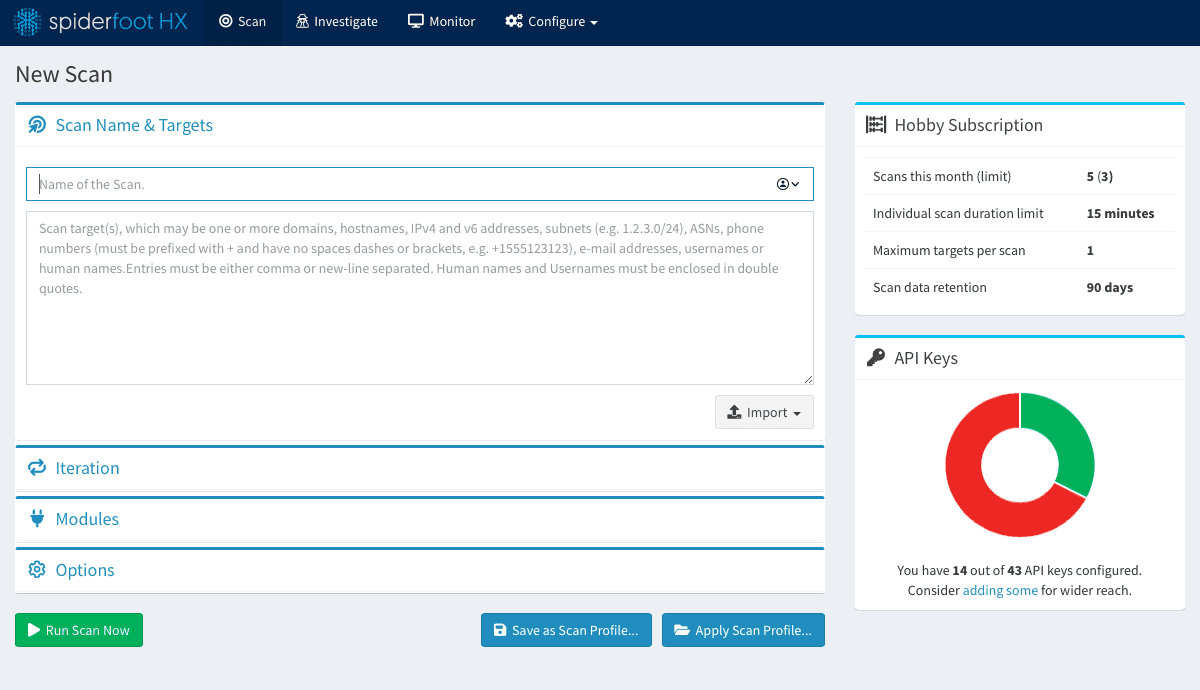Click the API Keys key icon
1200x690 pixels.
(x=876, y=358)
